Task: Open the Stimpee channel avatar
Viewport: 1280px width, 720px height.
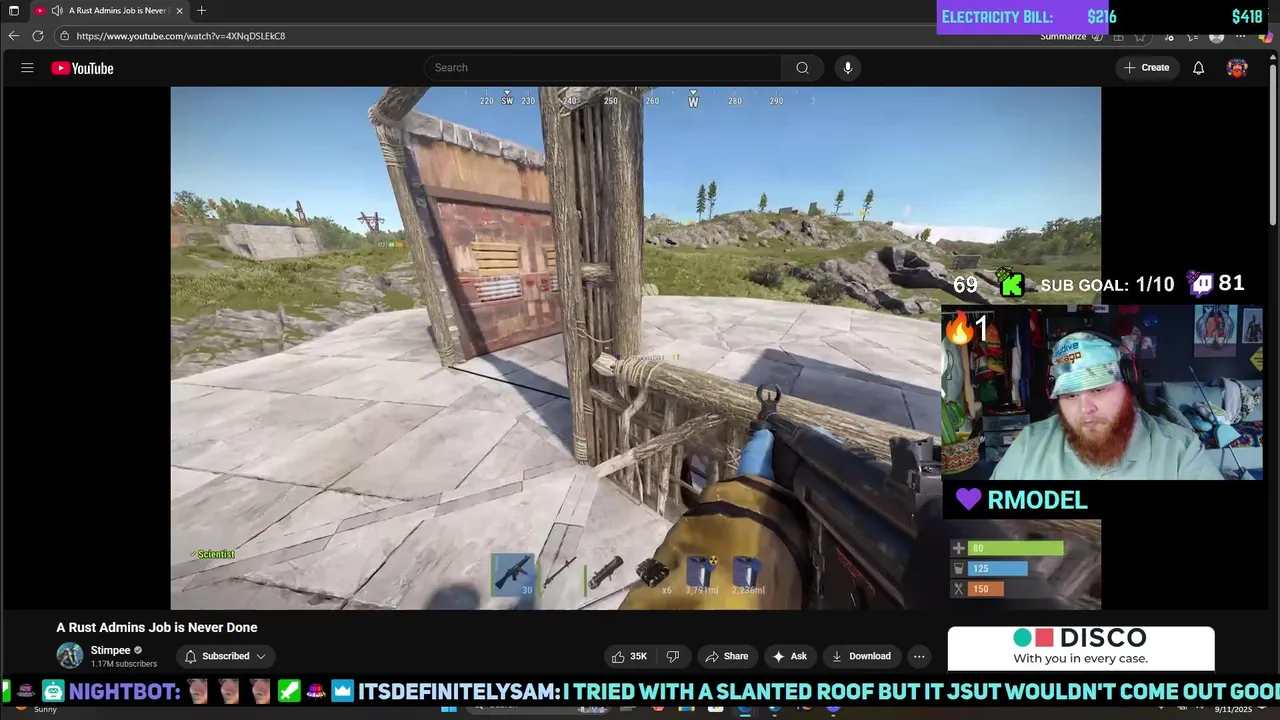Action: (70, 656)
